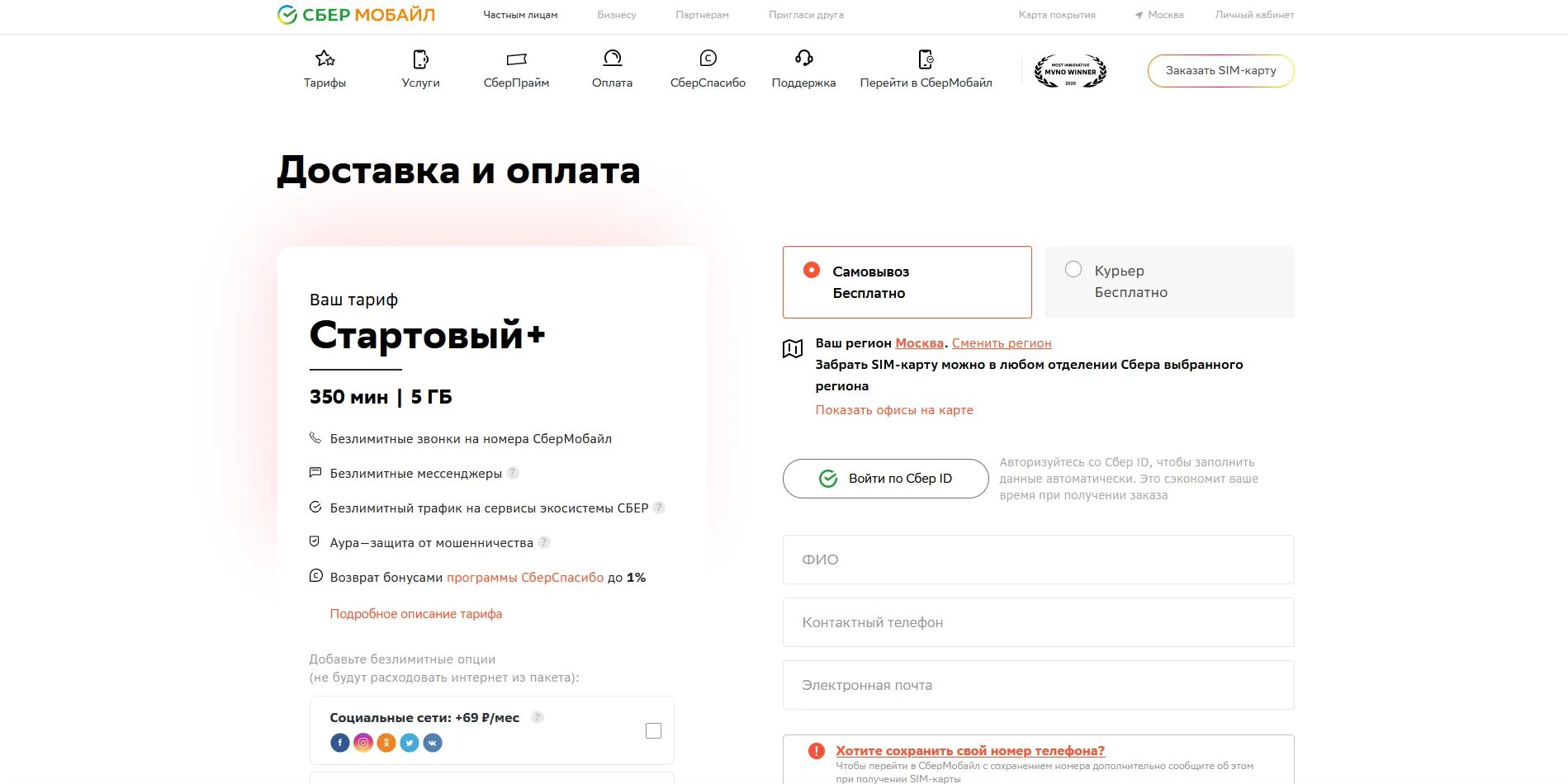1568x784 pixels.
Task: Click the Стартовый+ tariff name
Action: click(428, 335)
